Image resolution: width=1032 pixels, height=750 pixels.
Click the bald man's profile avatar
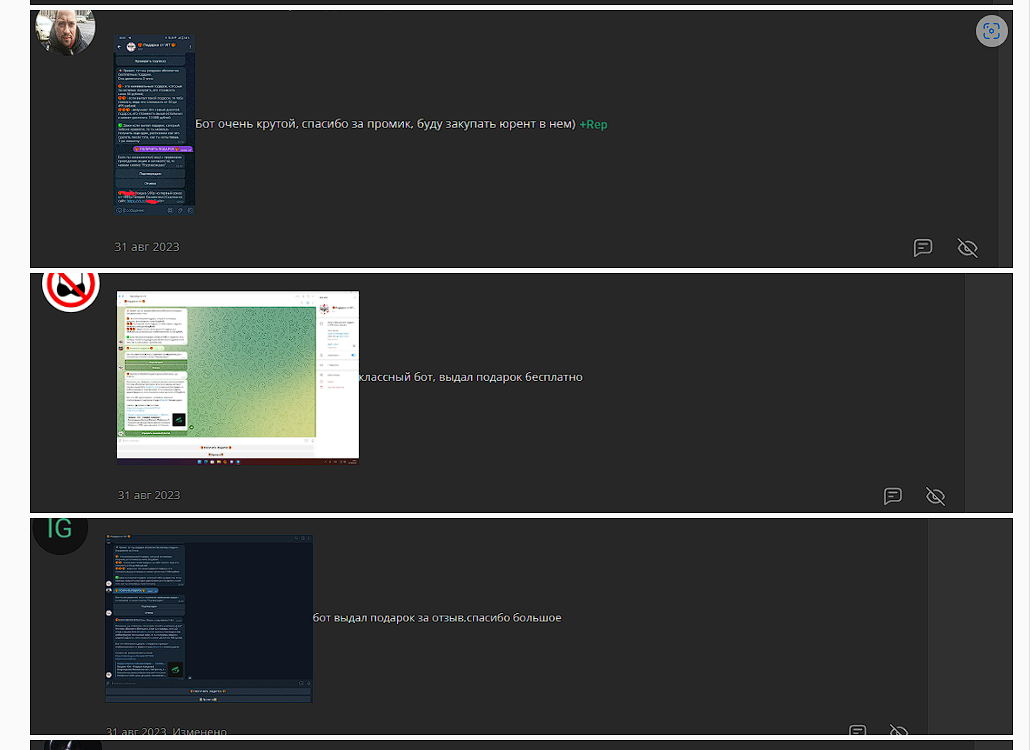click(x=65, y=32)
